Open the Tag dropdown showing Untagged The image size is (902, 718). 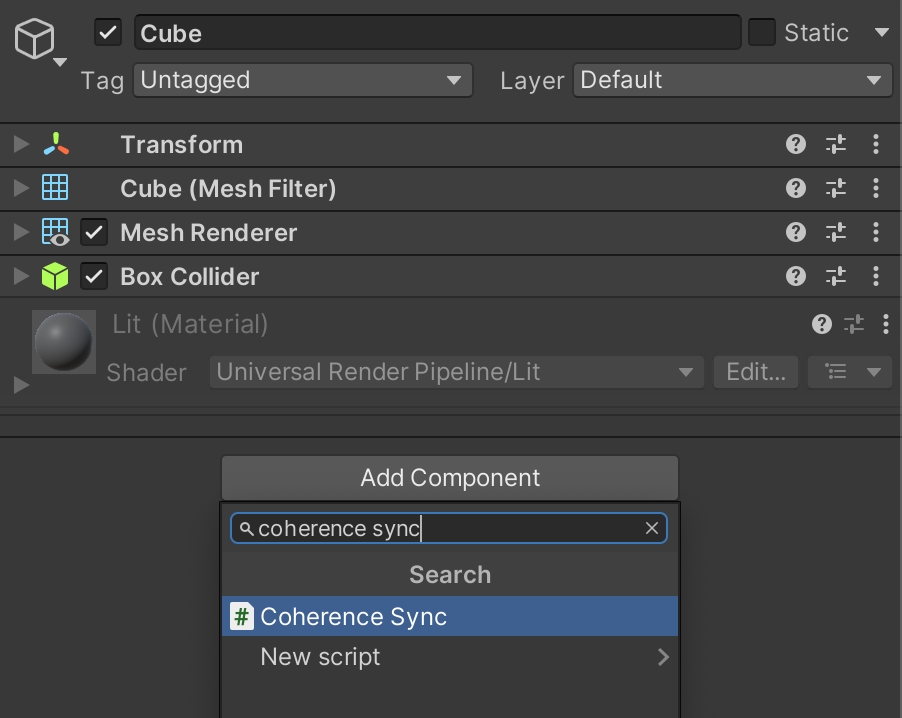(302, 80)
